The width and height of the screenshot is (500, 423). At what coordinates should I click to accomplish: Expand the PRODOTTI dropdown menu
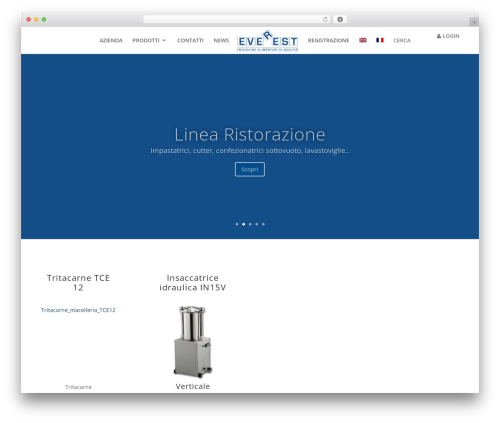coord(149,40)
